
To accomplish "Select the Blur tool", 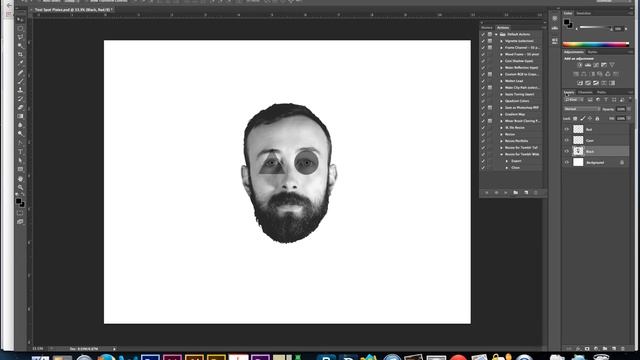I will 20,125.
